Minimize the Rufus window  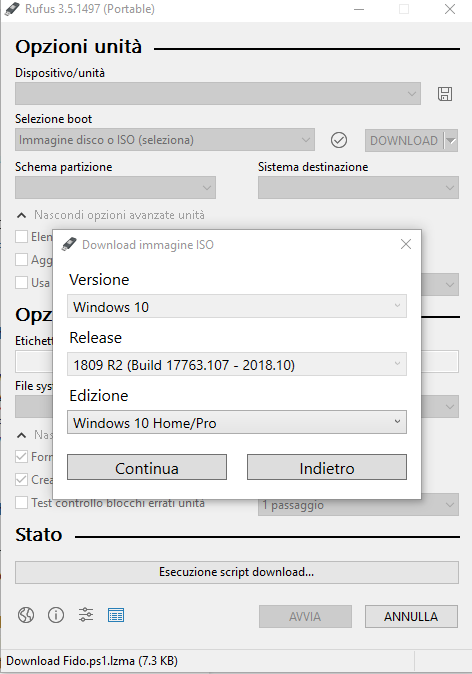[359, 9]
